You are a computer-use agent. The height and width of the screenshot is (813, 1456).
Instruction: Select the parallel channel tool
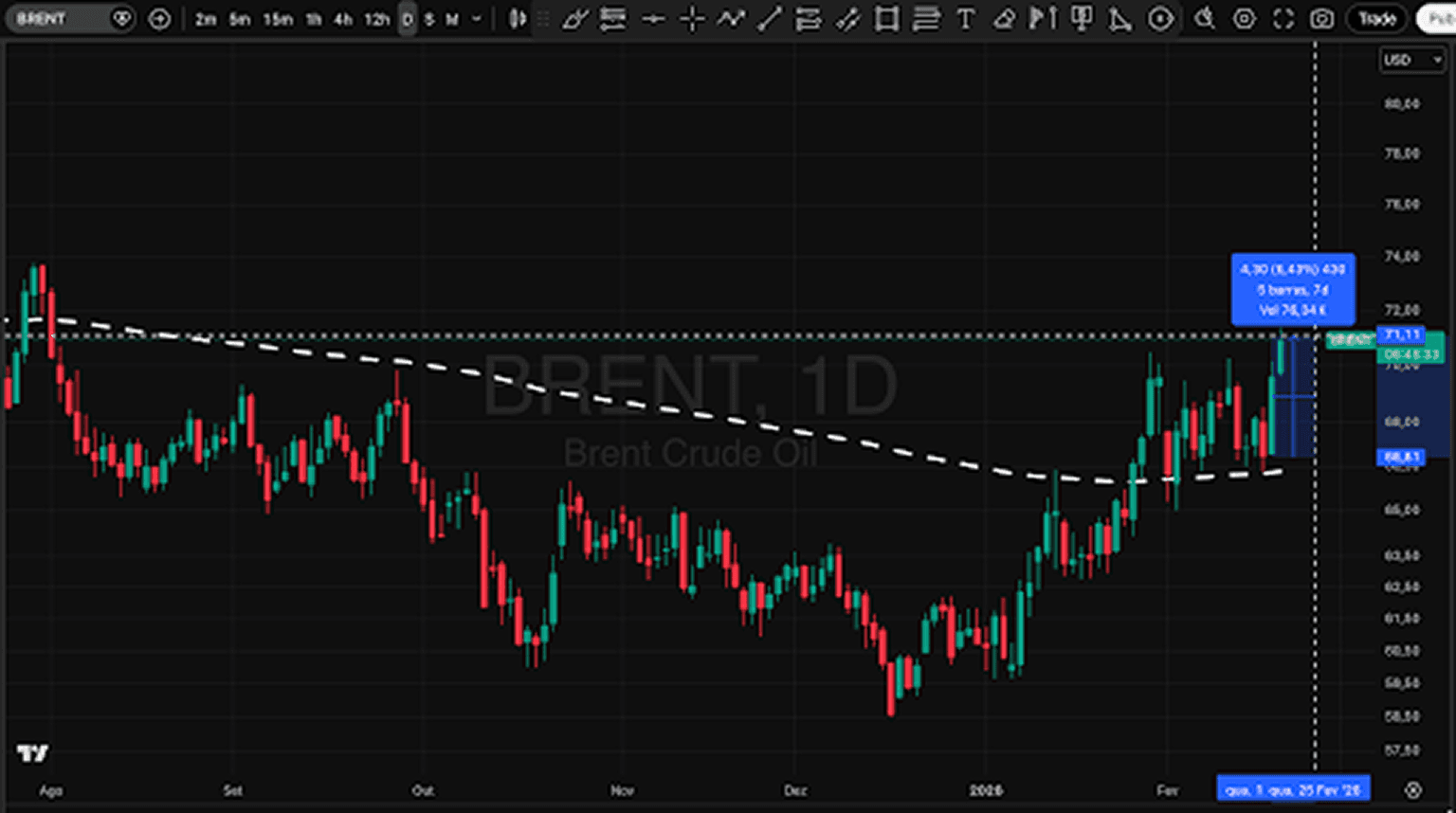tap(809, 19)
